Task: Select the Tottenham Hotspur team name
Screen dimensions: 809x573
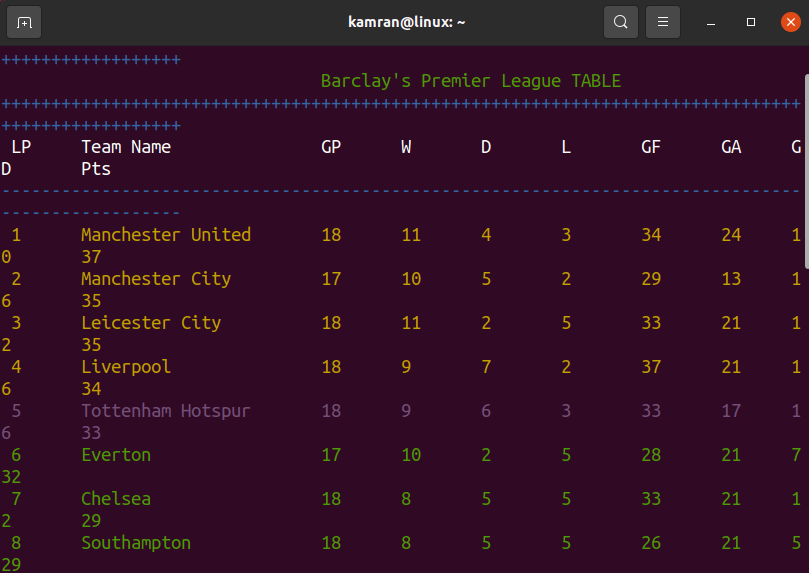Action: coord(166,411)
